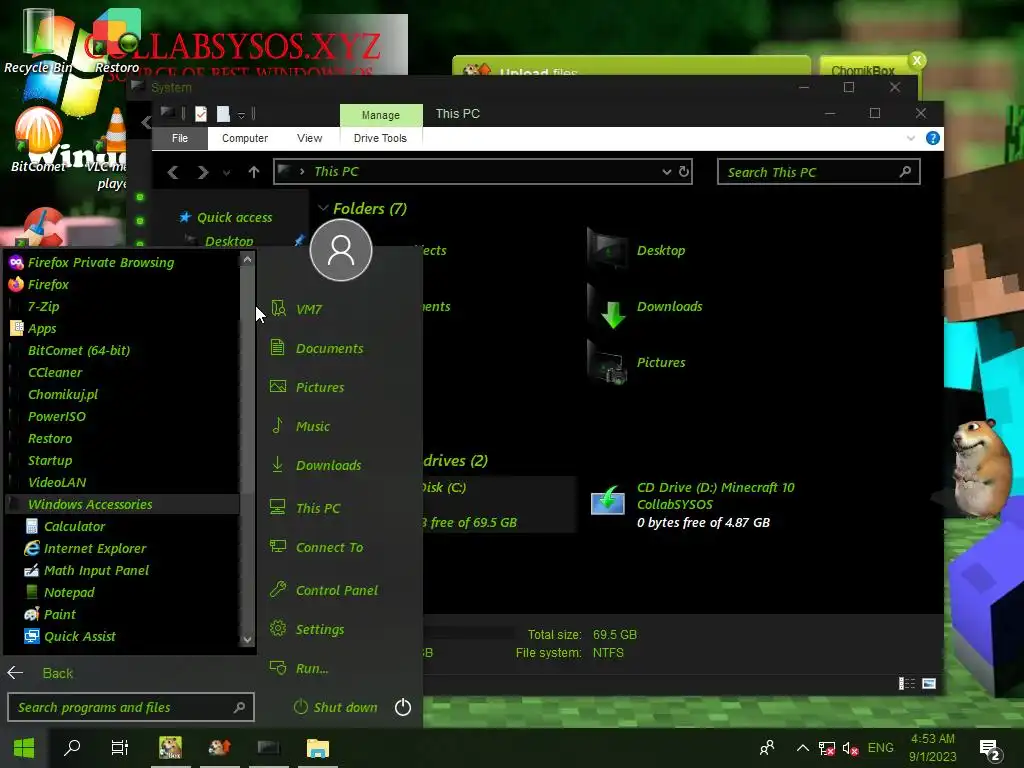Click the user account picture in start menu

click(341, 250)
